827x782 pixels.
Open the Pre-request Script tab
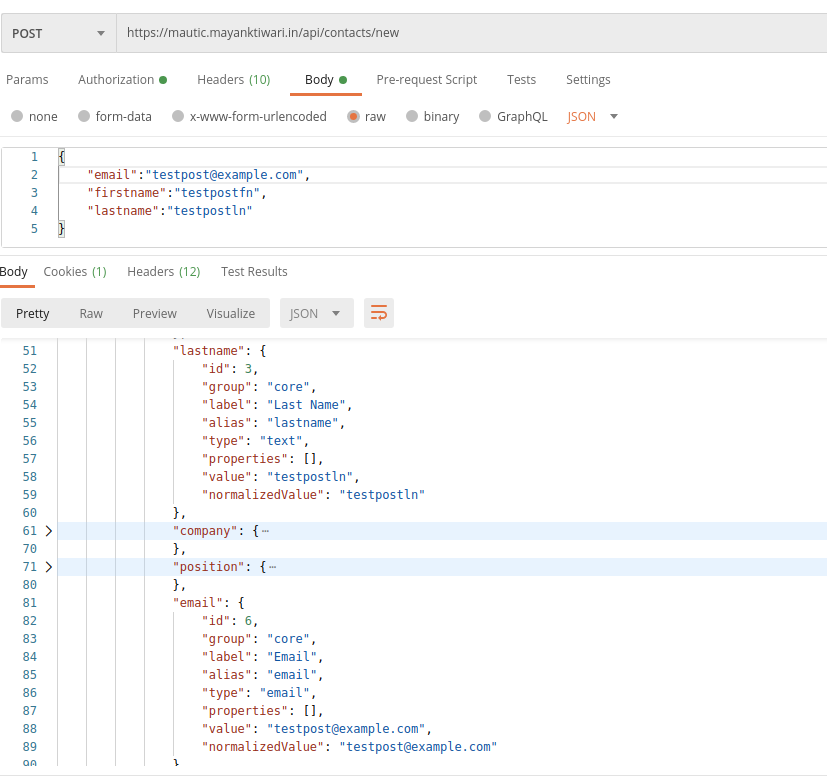427,80
